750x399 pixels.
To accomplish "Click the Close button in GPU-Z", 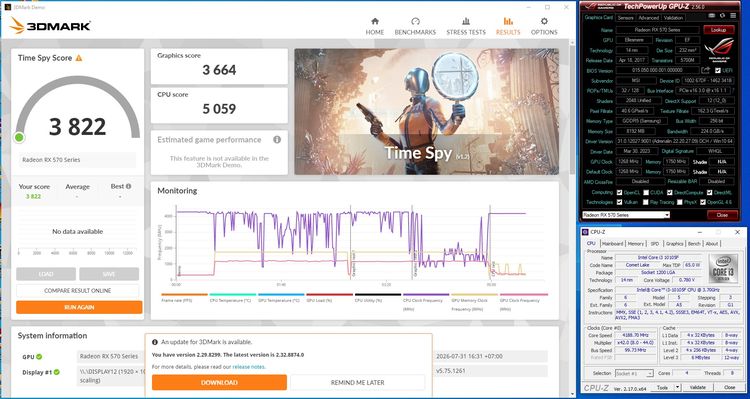I will [722, 215].
